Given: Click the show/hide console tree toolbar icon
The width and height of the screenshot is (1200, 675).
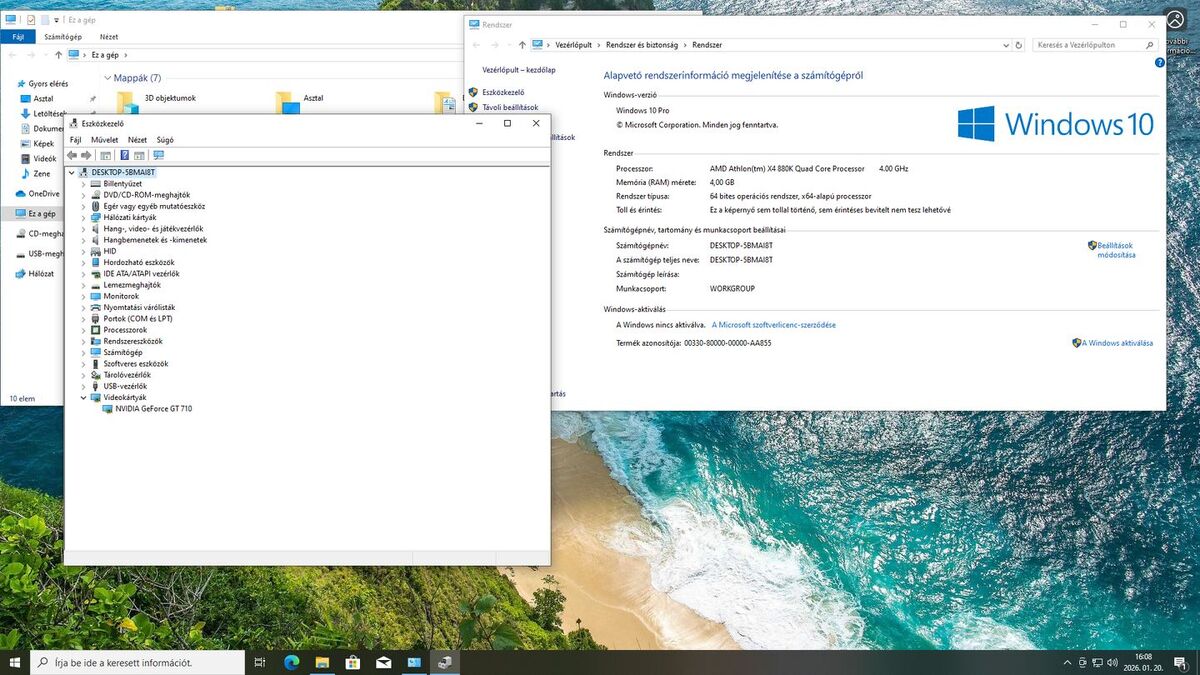Looking at the screenshot, I should pyautogui.click(x=106, y=155).
